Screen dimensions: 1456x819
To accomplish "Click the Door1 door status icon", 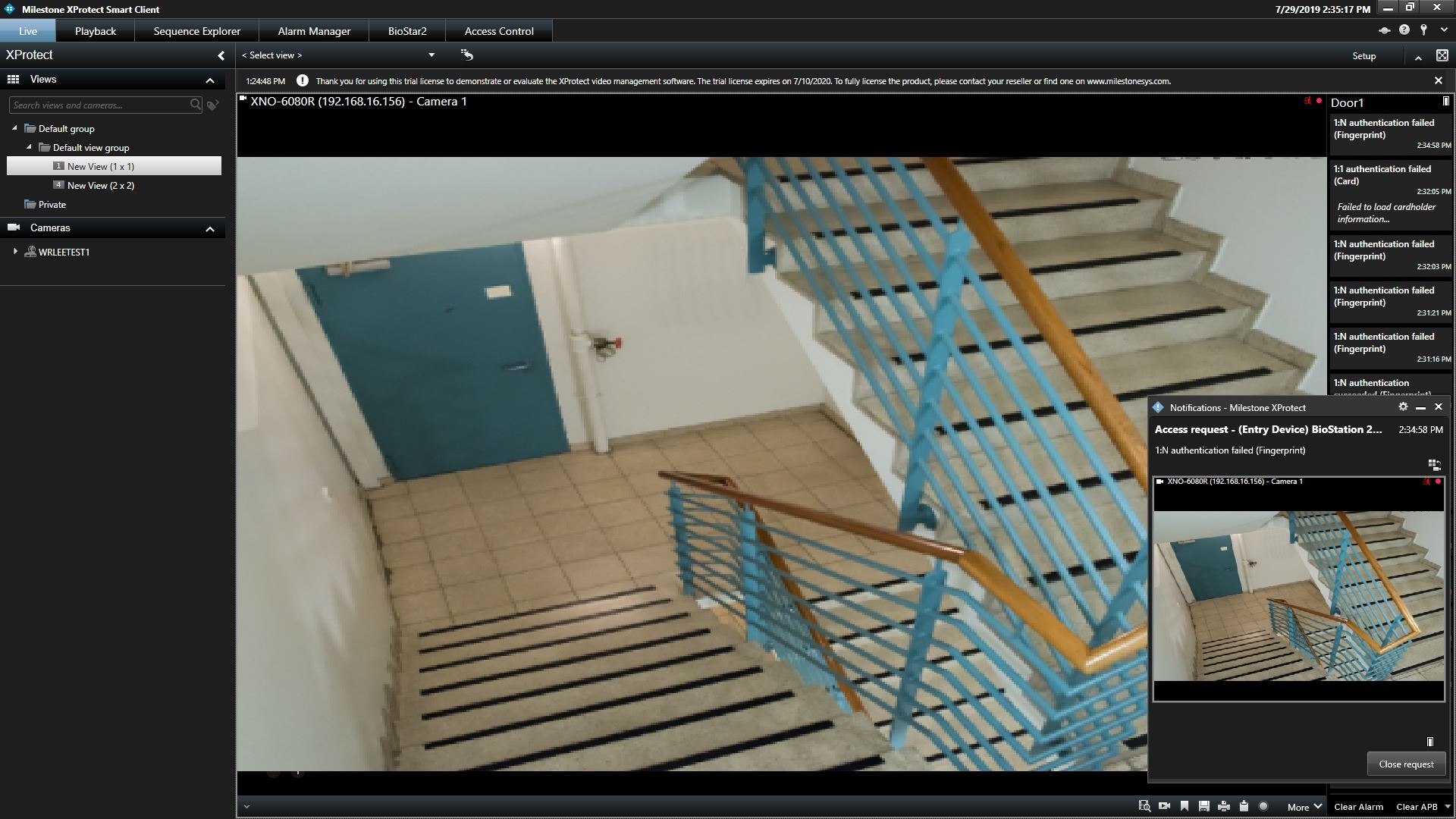I will [1445, 102].
